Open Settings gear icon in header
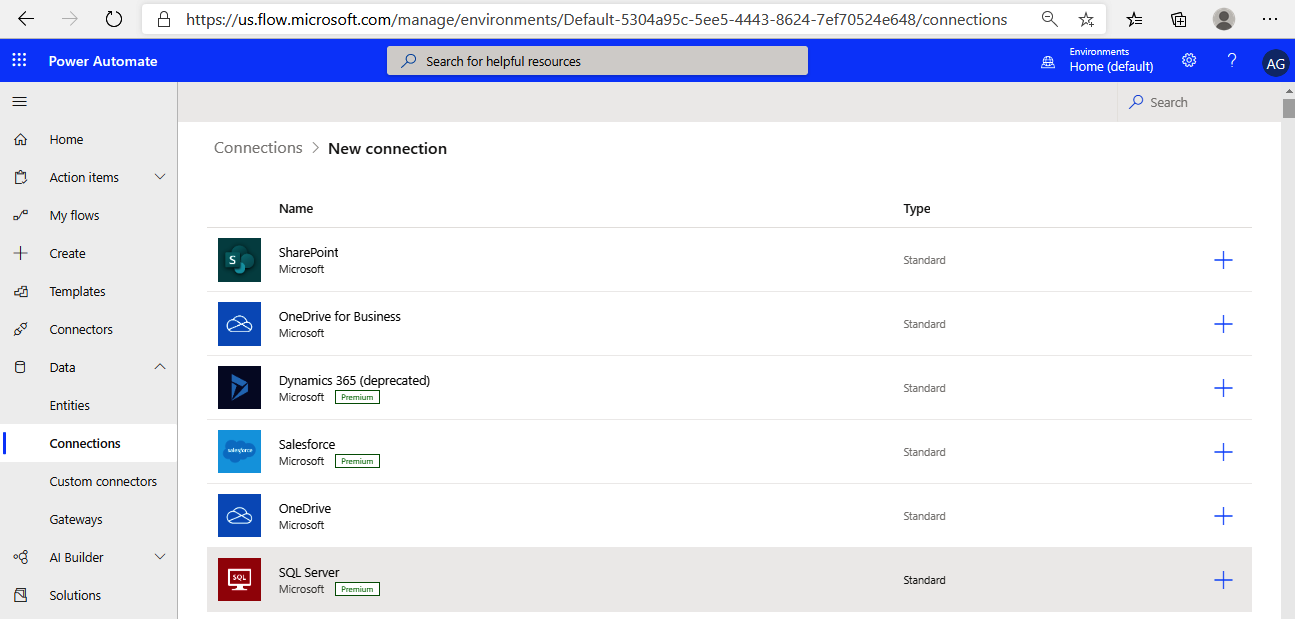This screenshot has width=1295, height=619. 1189,60
